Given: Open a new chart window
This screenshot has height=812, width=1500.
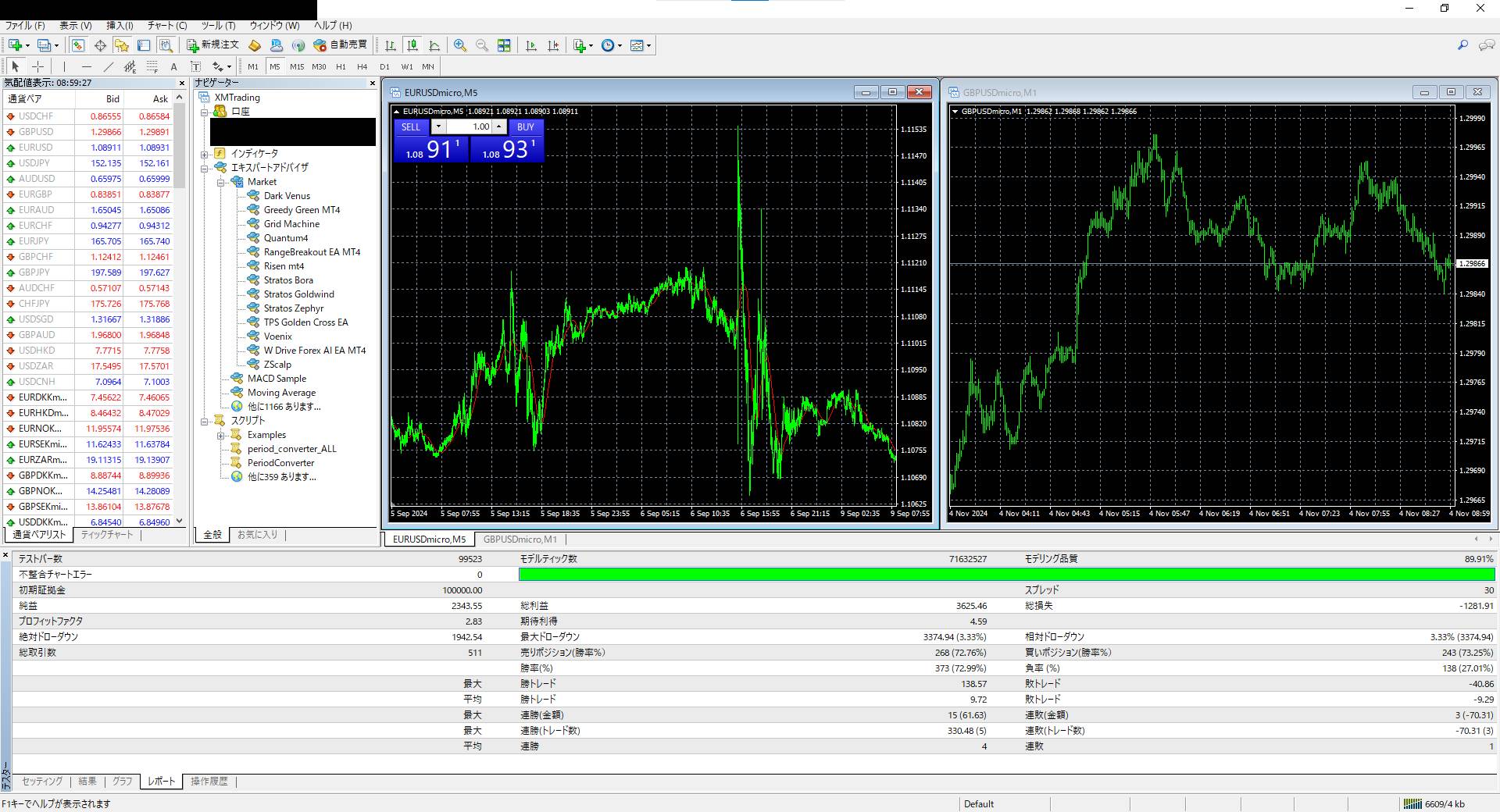Looking at the screenshot, I should point(17,45).
